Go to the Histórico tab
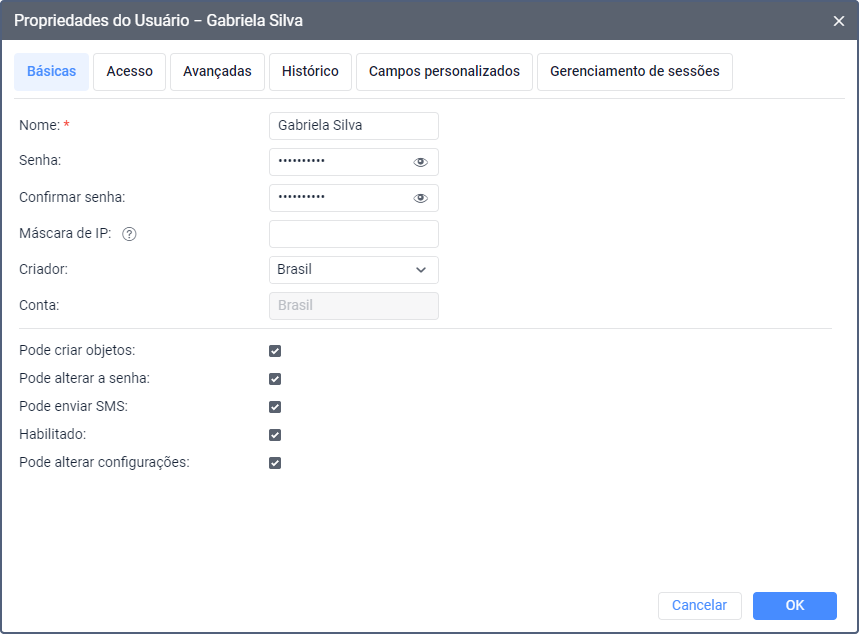 (310, 72)
